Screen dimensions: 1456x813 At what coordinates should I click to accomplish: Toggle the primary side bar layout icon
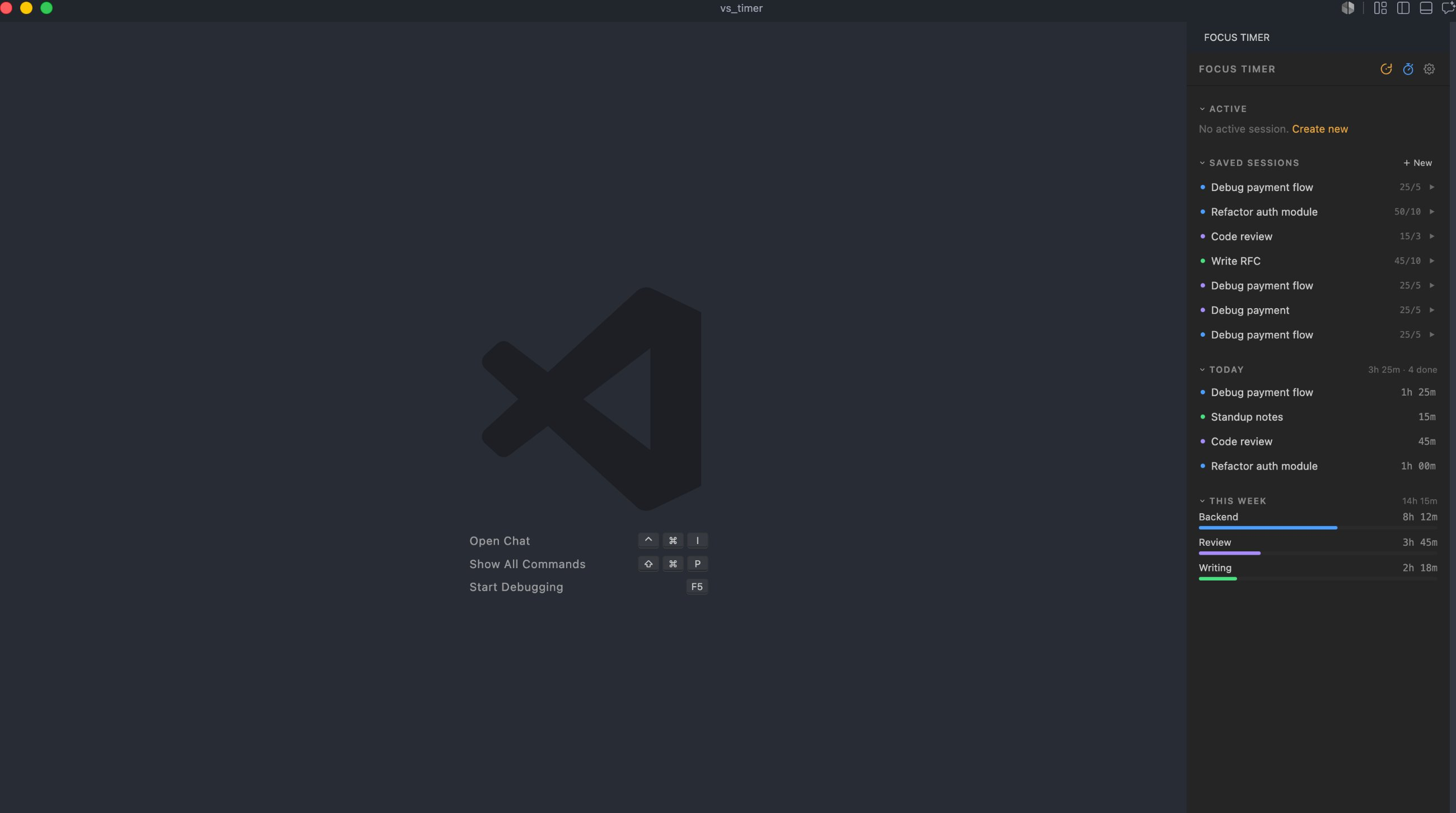[1403, 8]
